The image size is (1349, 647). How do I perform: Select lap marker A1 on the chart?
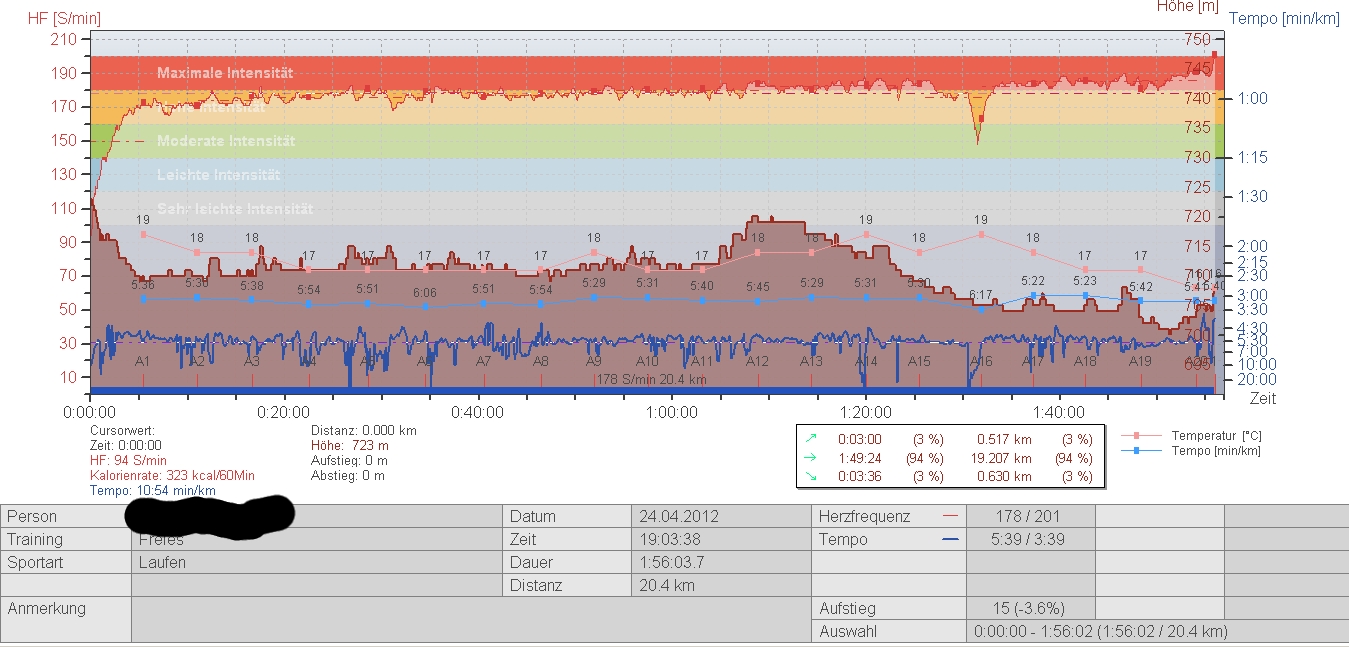(x=143, y=361)
